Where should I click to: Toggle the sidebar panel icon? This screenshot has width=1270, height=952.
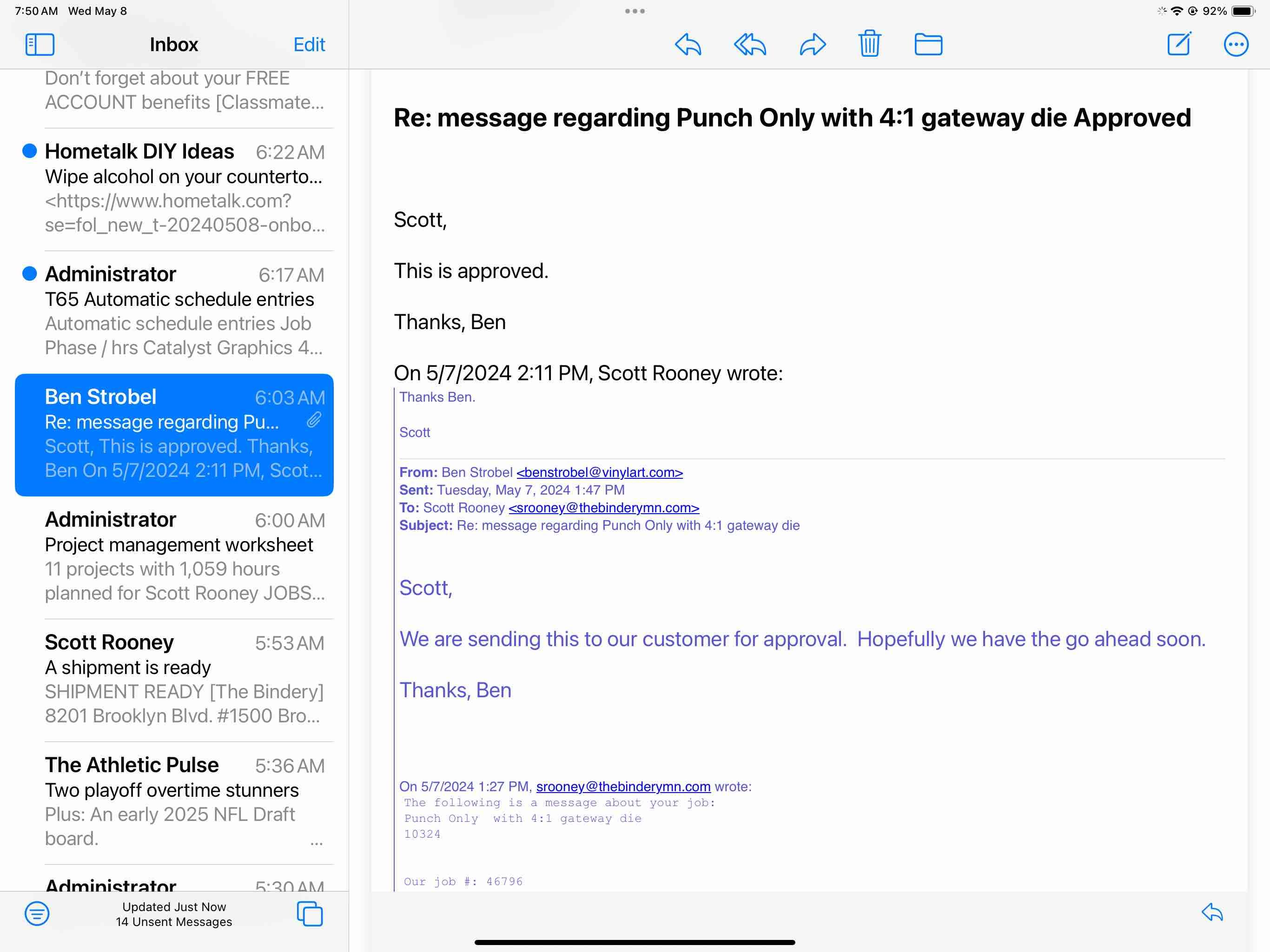[40, 44]
